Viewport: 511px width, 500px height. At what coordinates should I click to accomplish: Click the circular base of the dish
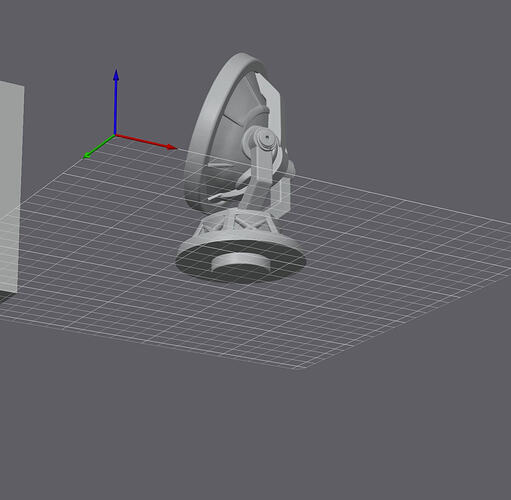[x=241, y=258]
